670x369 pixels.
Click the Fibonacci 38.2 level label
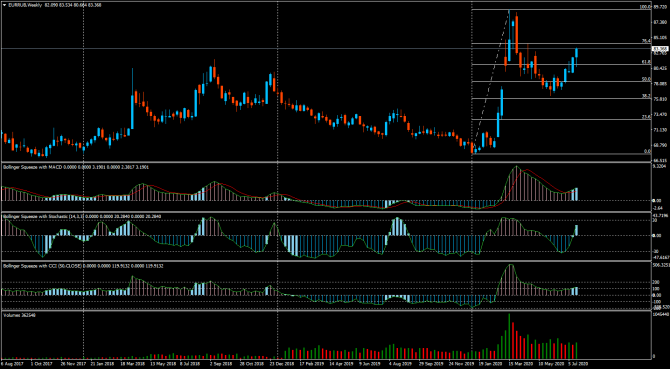646,96
